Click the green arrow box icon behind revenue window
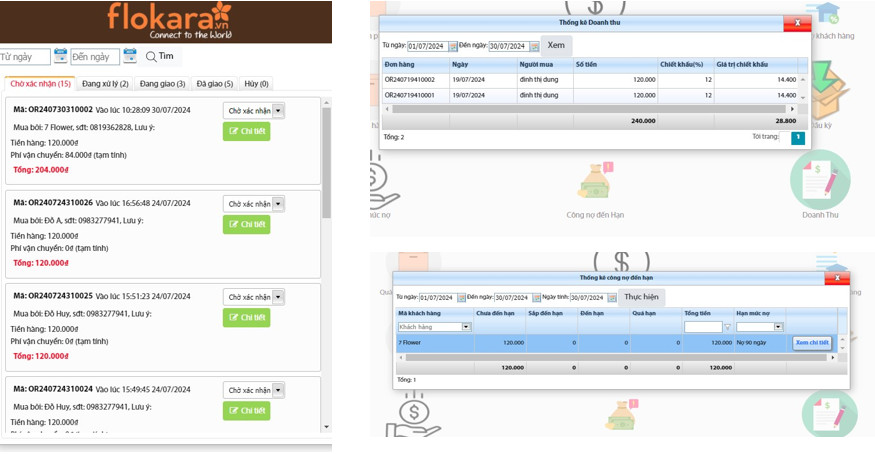875x454 pixels. point(830,89)
